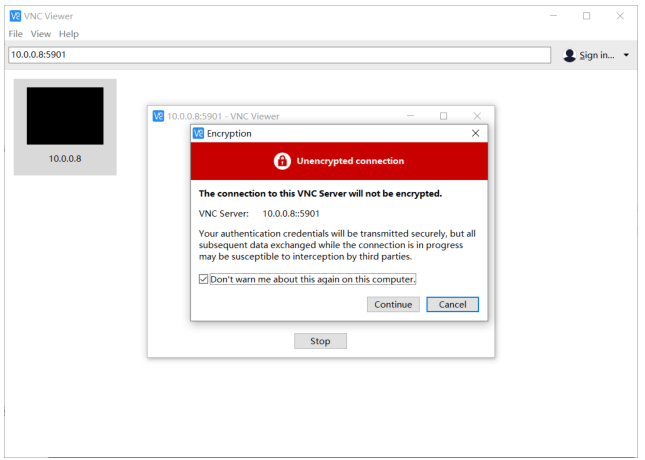Open the View menu

[40, 34]
